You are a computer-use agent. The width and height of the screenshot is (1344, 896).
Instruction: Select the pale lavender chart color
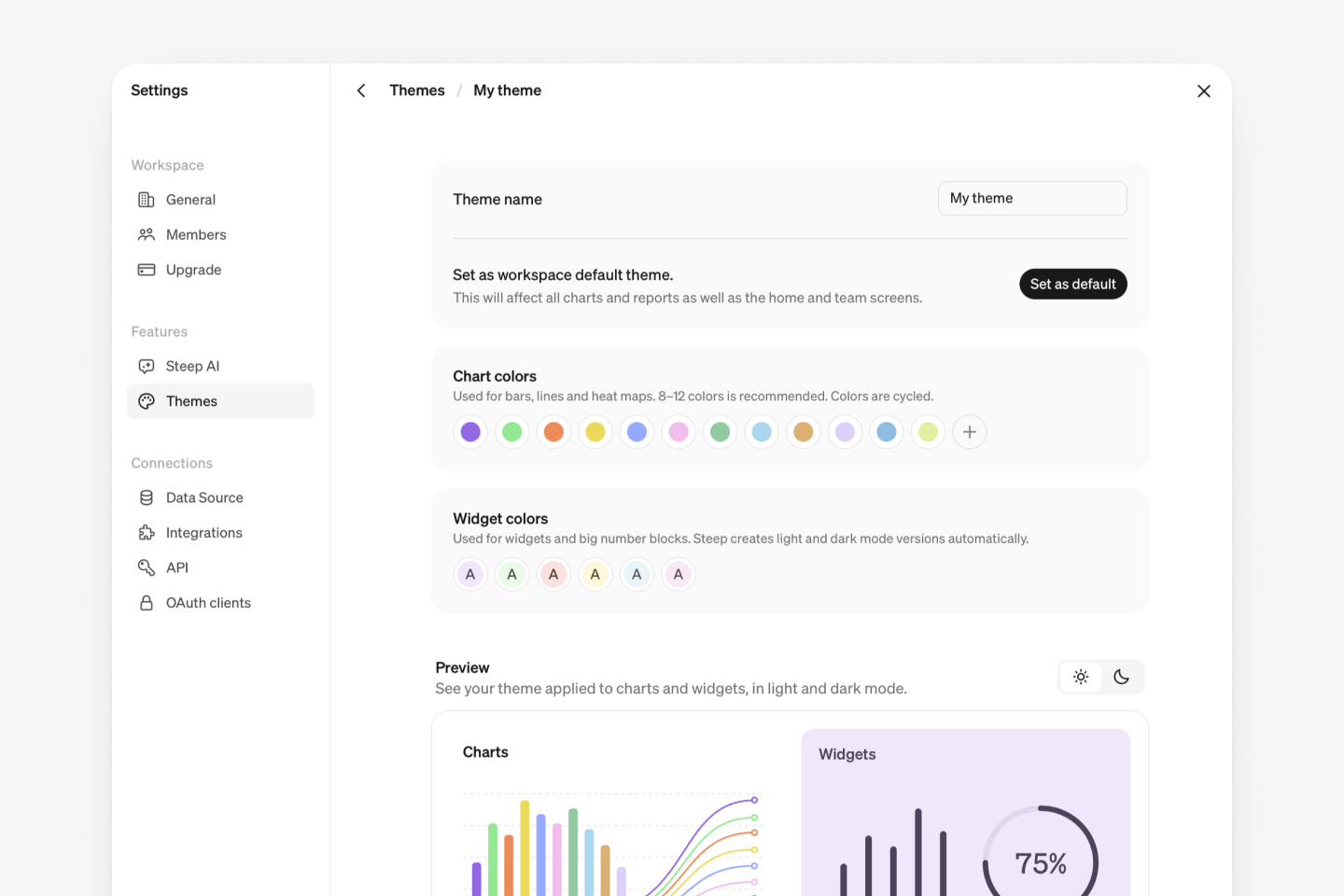[x=845, y=432]
